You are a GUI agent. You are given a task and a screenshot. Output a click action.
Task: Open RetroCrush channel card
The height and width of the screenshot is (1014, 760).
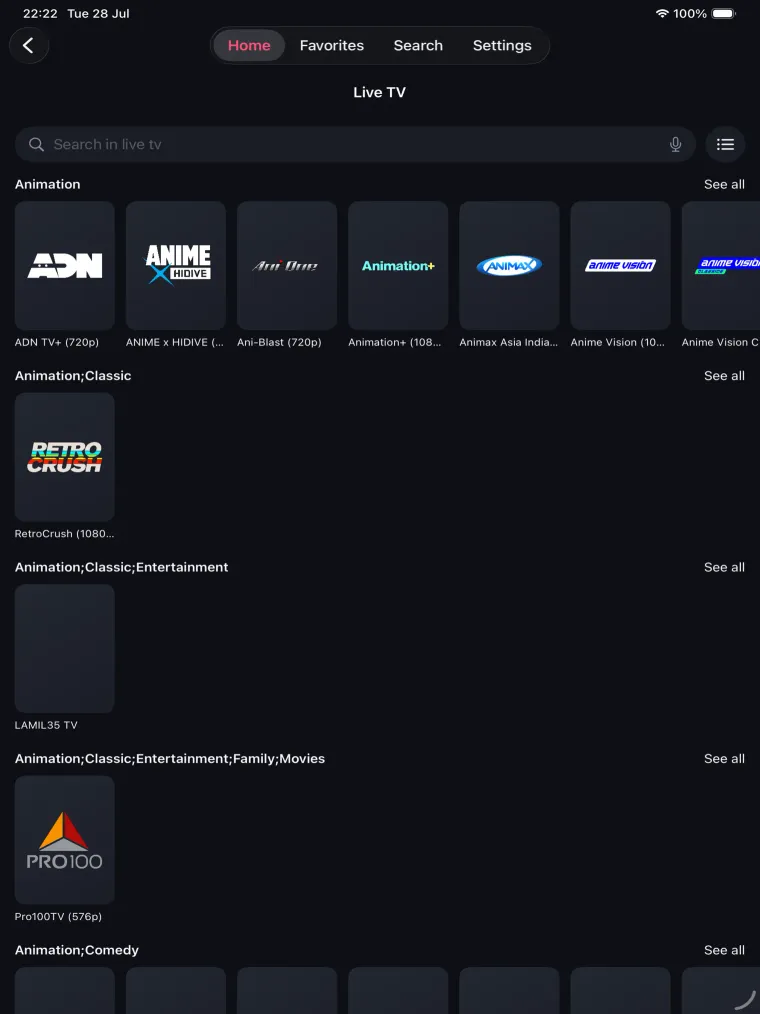coord(65,457)
